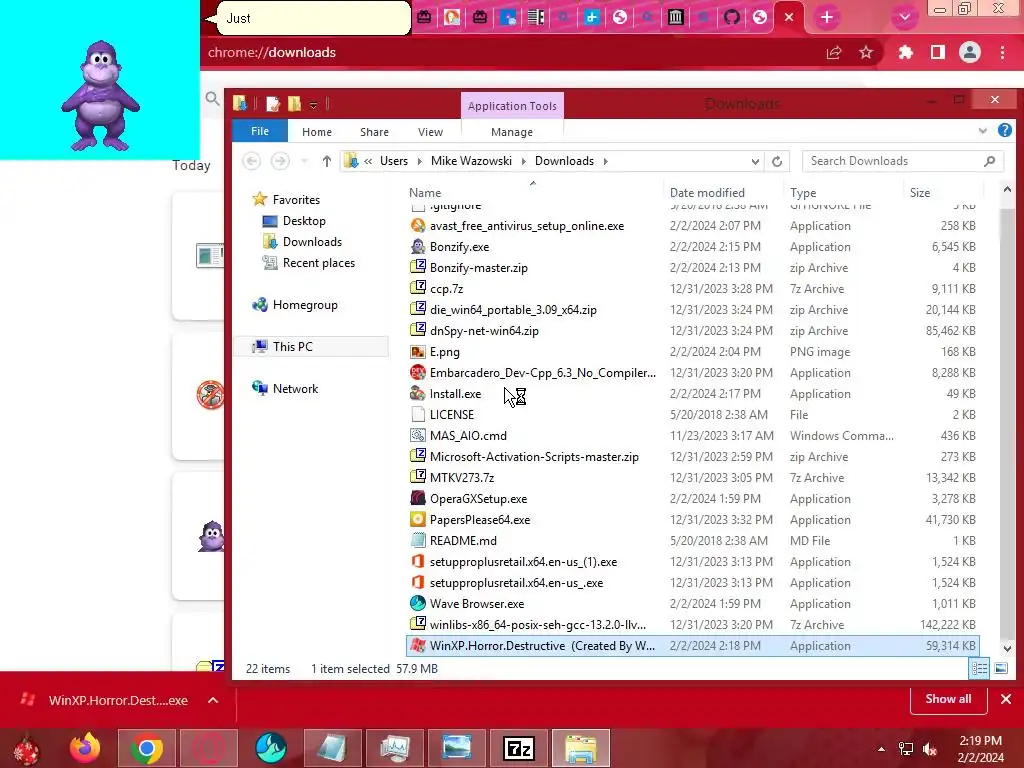Select E.png image icon
The height and width of the screenshot is (768, 1024).
pos(417,352)
